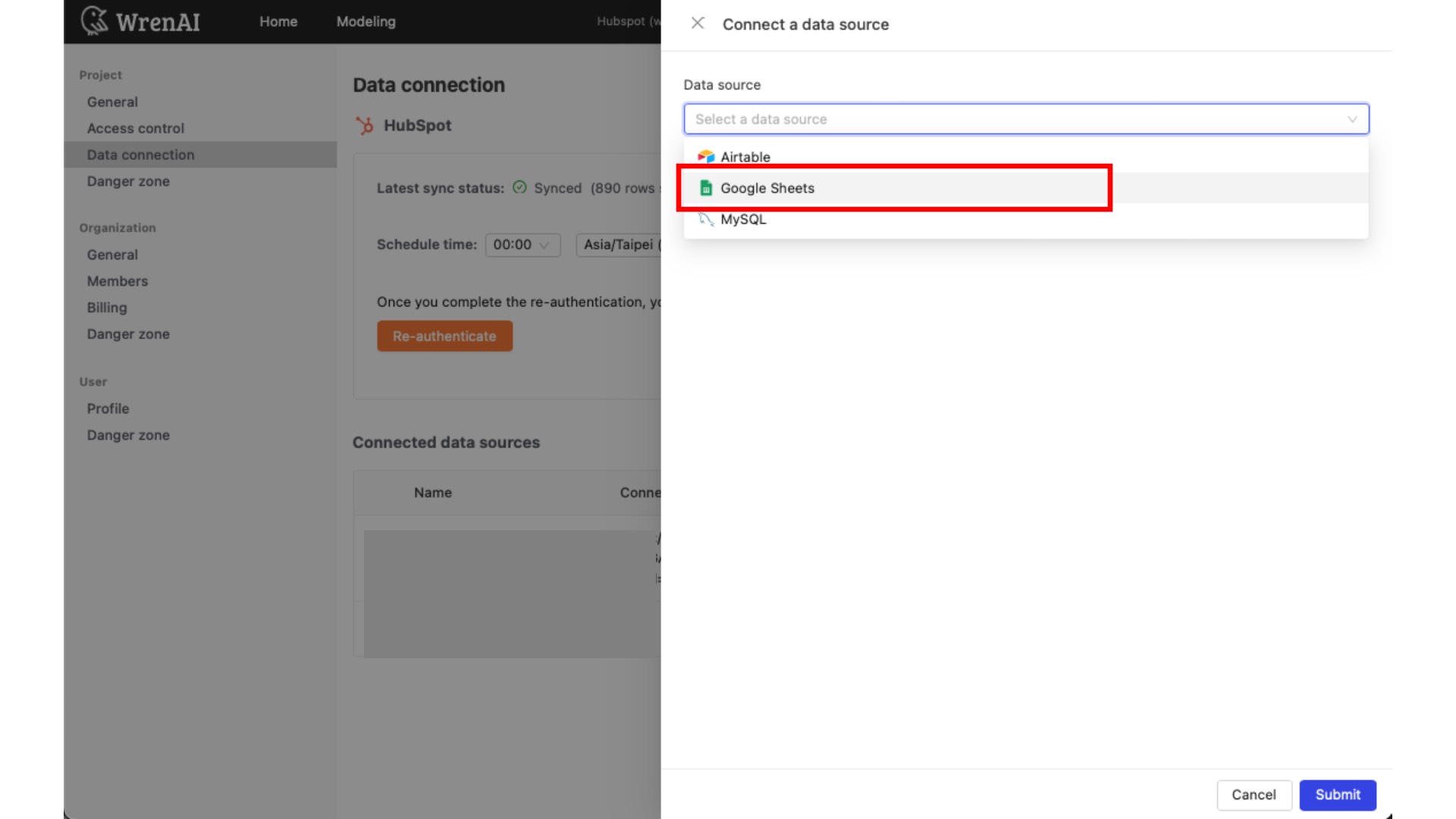Image resolution: width=1456 pixels, height=819 pixels.
Task: Click the Data connection heading
Action: pyautogui.click(x=428, y=85)
